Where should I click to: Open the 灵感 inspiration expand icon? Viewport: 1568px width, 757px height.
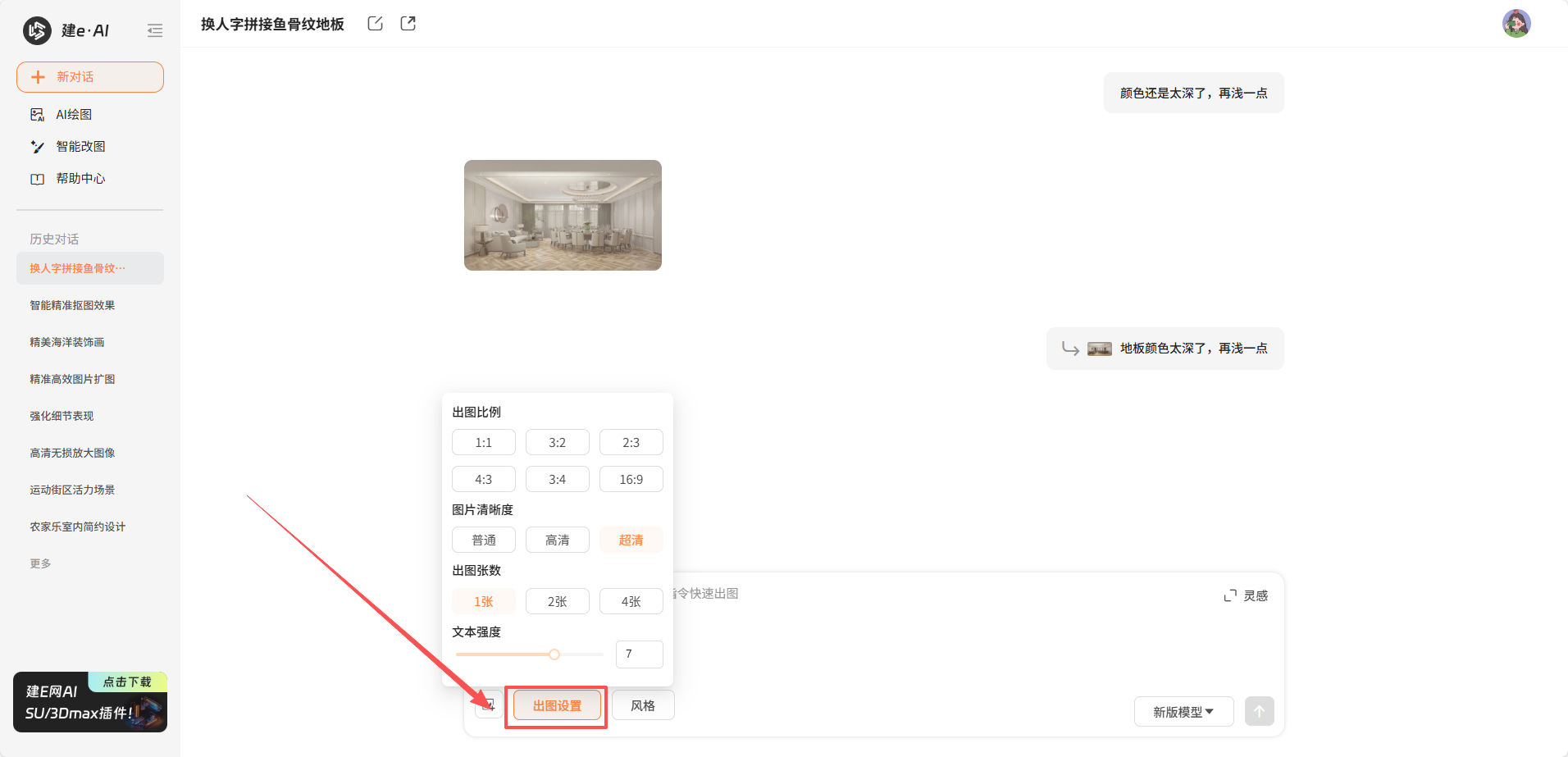[x=1230, y=595]
